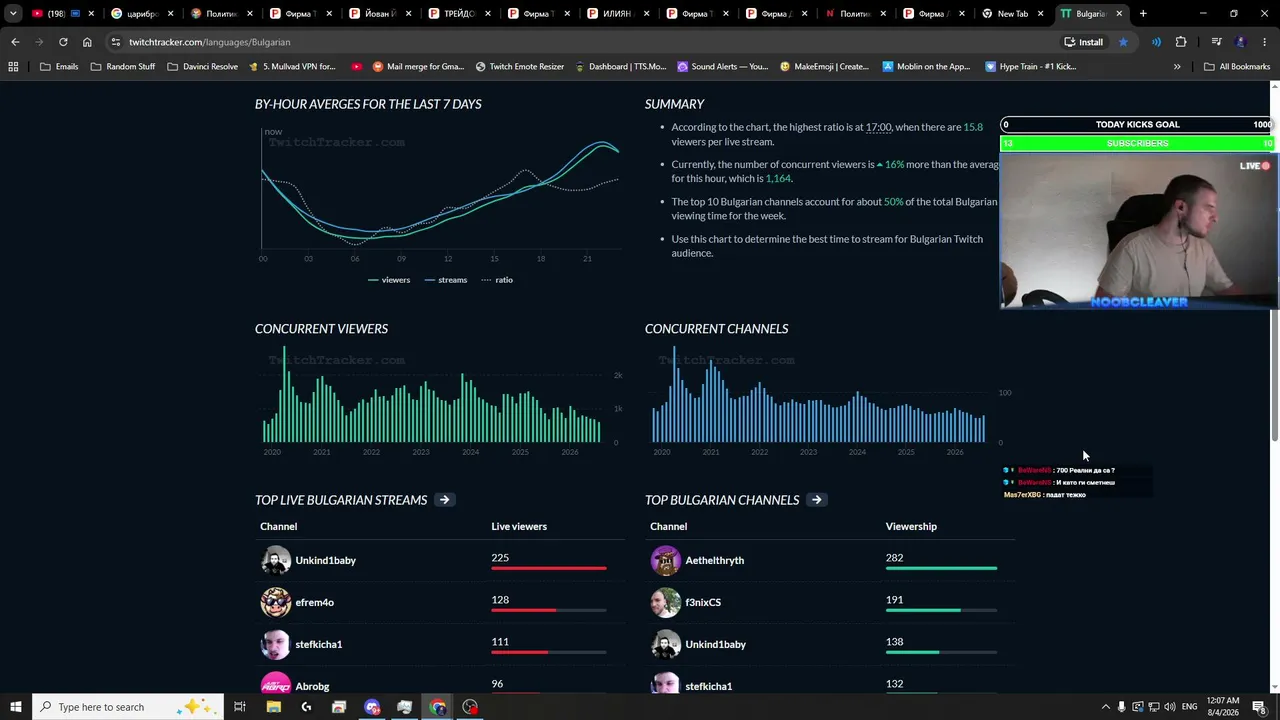This screenshot has height=720, width=1280.
Task: Open the apps grid in bookmarks bar
Action: (x=13, y=67)
